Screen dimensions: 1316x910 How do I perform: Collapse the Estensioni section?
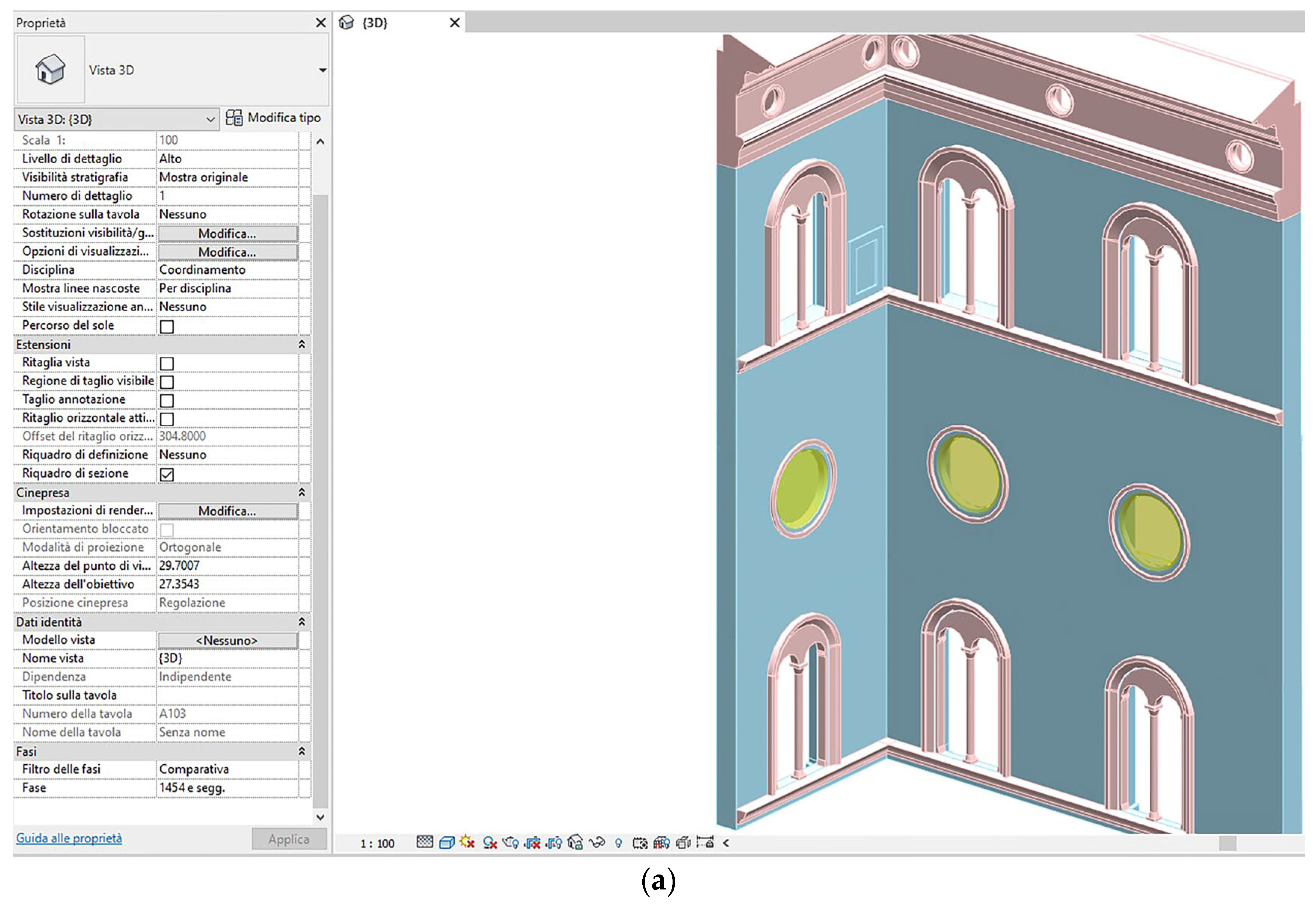pos(302,344)
